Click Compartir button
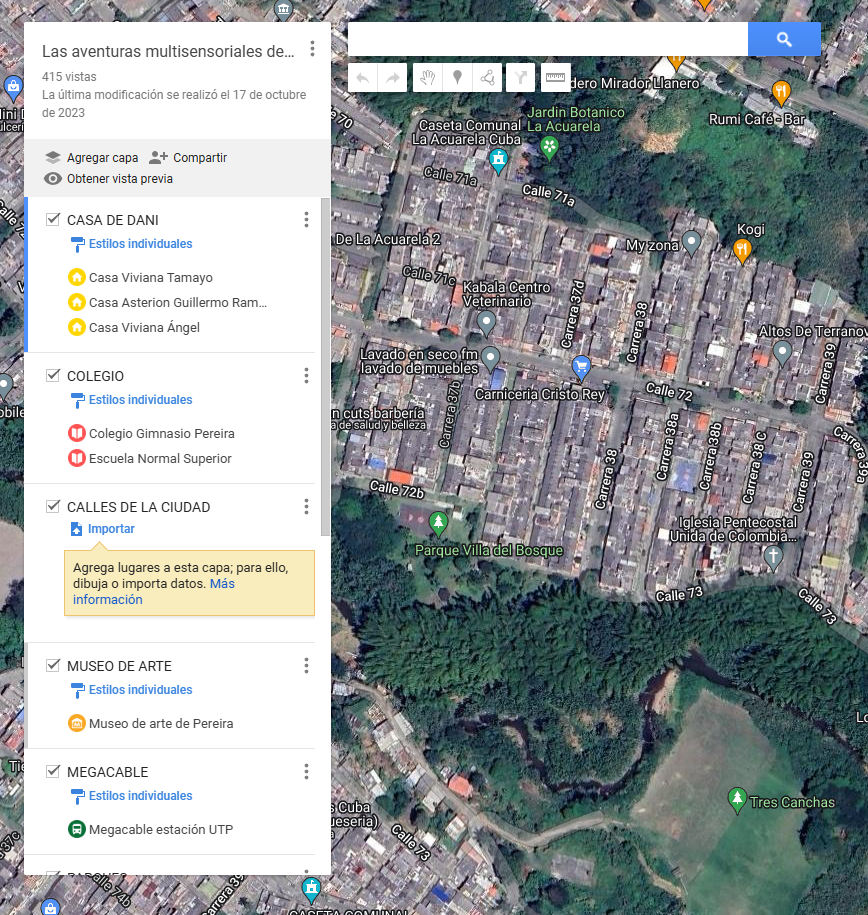868x915 pixels. [187, 158]
